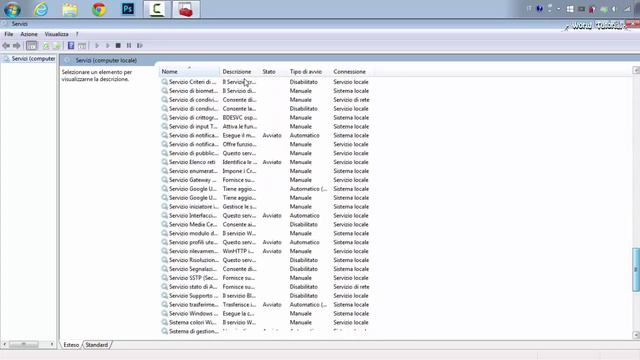Click the volume speaker tray icon
The height and width of the screenshot is (360, 640).
point(614,9)
